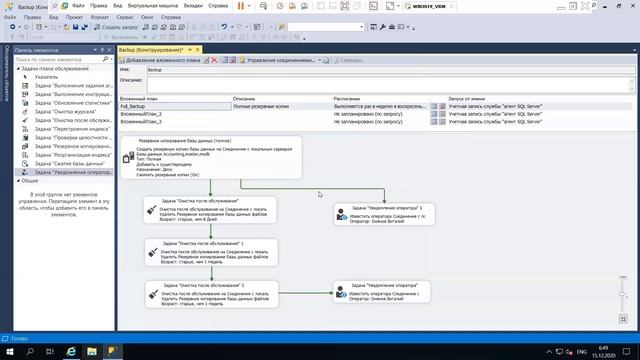Click the Описание text area

pyautogui.click(x=389, y=84)
